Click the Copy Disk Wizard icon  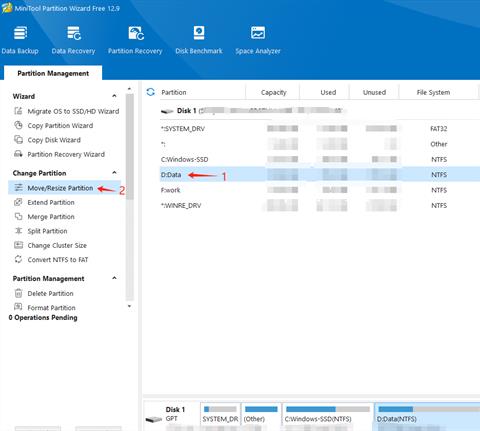coord(18,140)
